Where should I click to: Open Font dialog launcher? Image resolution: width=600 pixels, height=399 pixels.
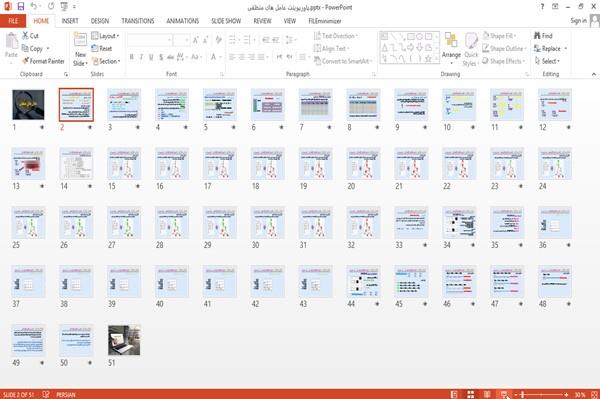click(x=222, y=74)
